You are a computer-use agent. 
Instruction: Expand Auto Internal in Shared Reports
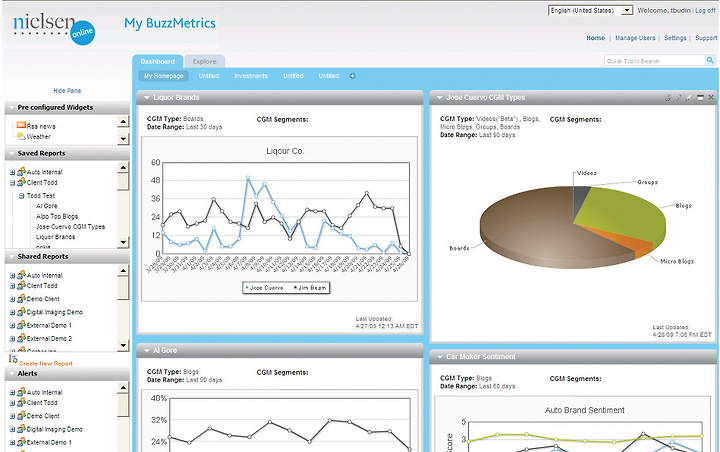[x=12, y=276]
